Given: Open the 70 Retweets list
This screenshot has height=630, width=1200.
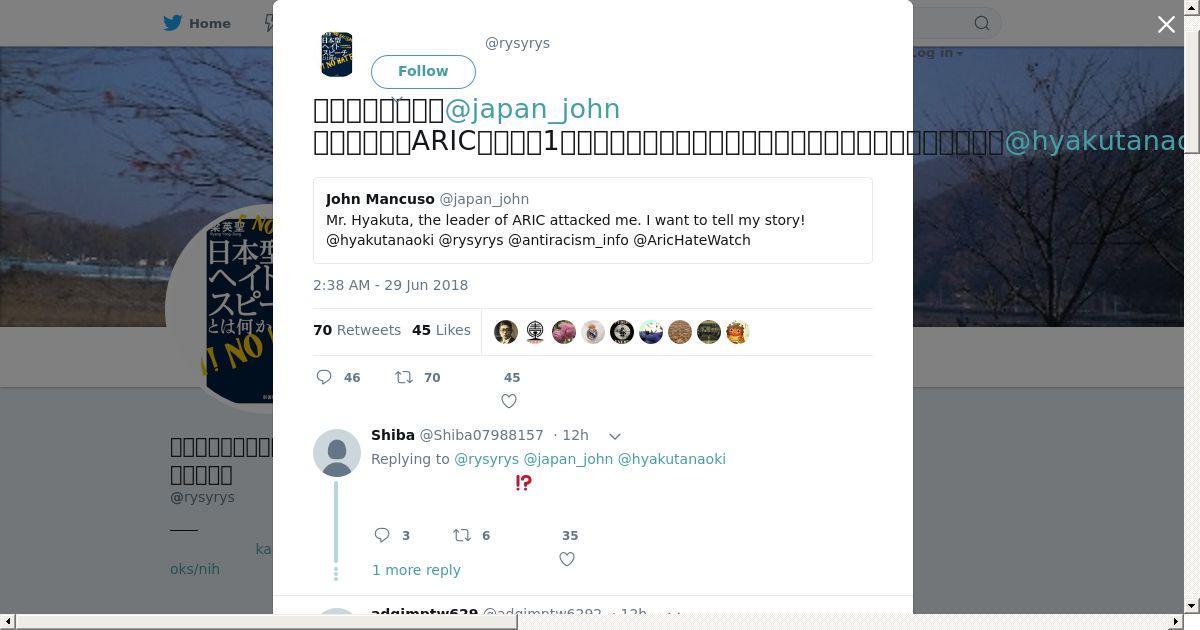Looking at the screenshot, I should tap(357, 330).
